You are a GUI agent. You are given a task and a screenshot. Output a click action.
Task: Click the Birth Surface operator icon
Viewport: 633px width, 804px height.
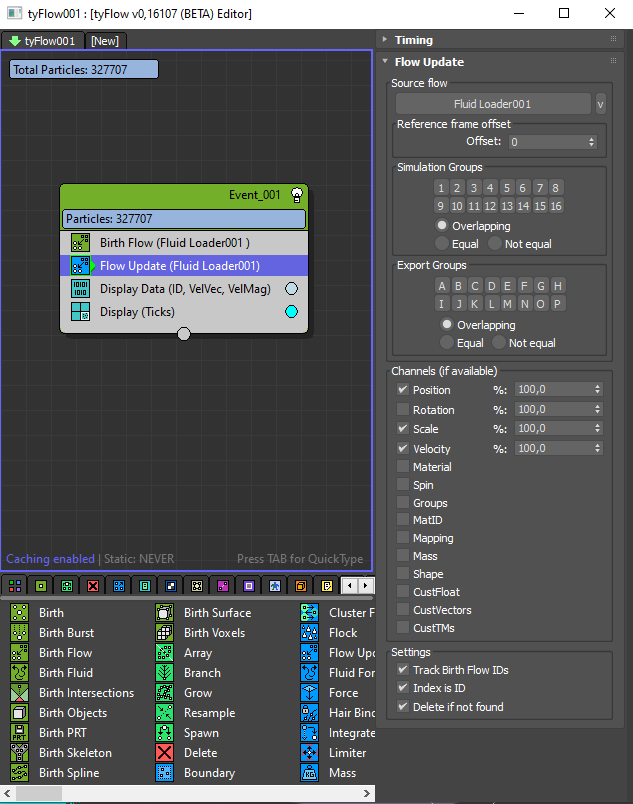coord(165,613)
